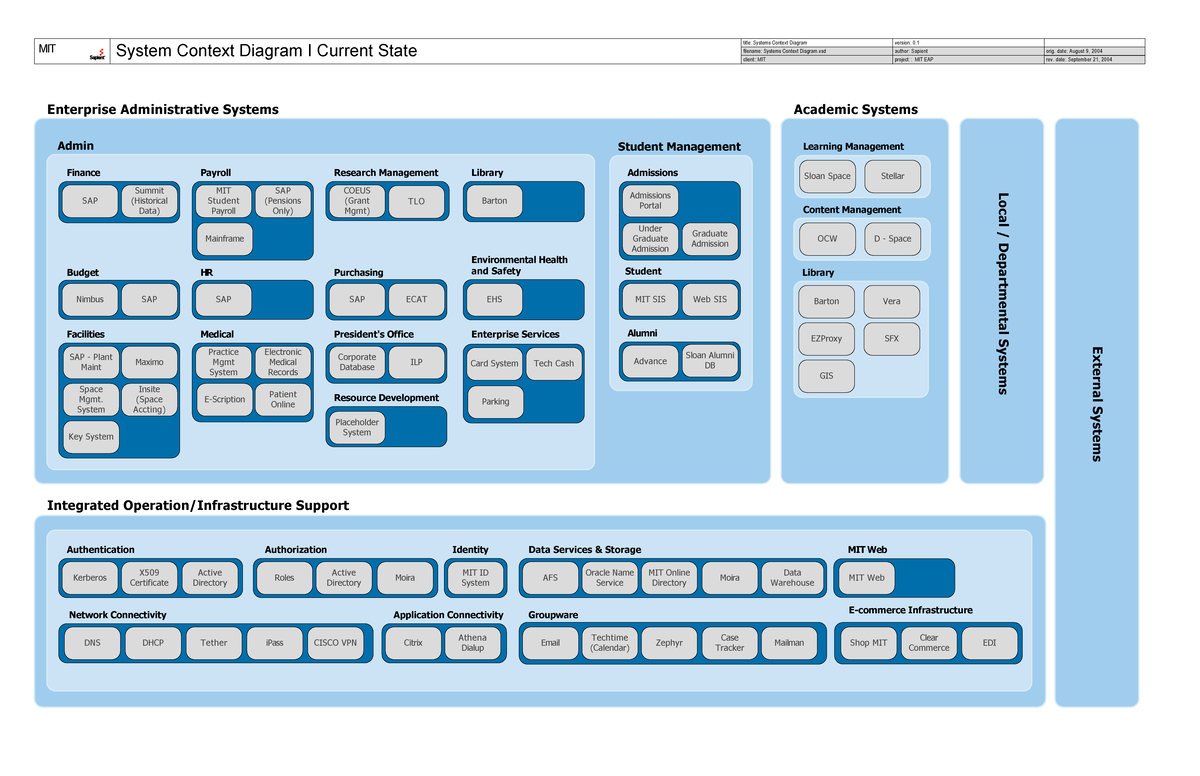Click the Techtime (Calendar) box
This screenshot has height=776, width=1200.
coord(610,643)
